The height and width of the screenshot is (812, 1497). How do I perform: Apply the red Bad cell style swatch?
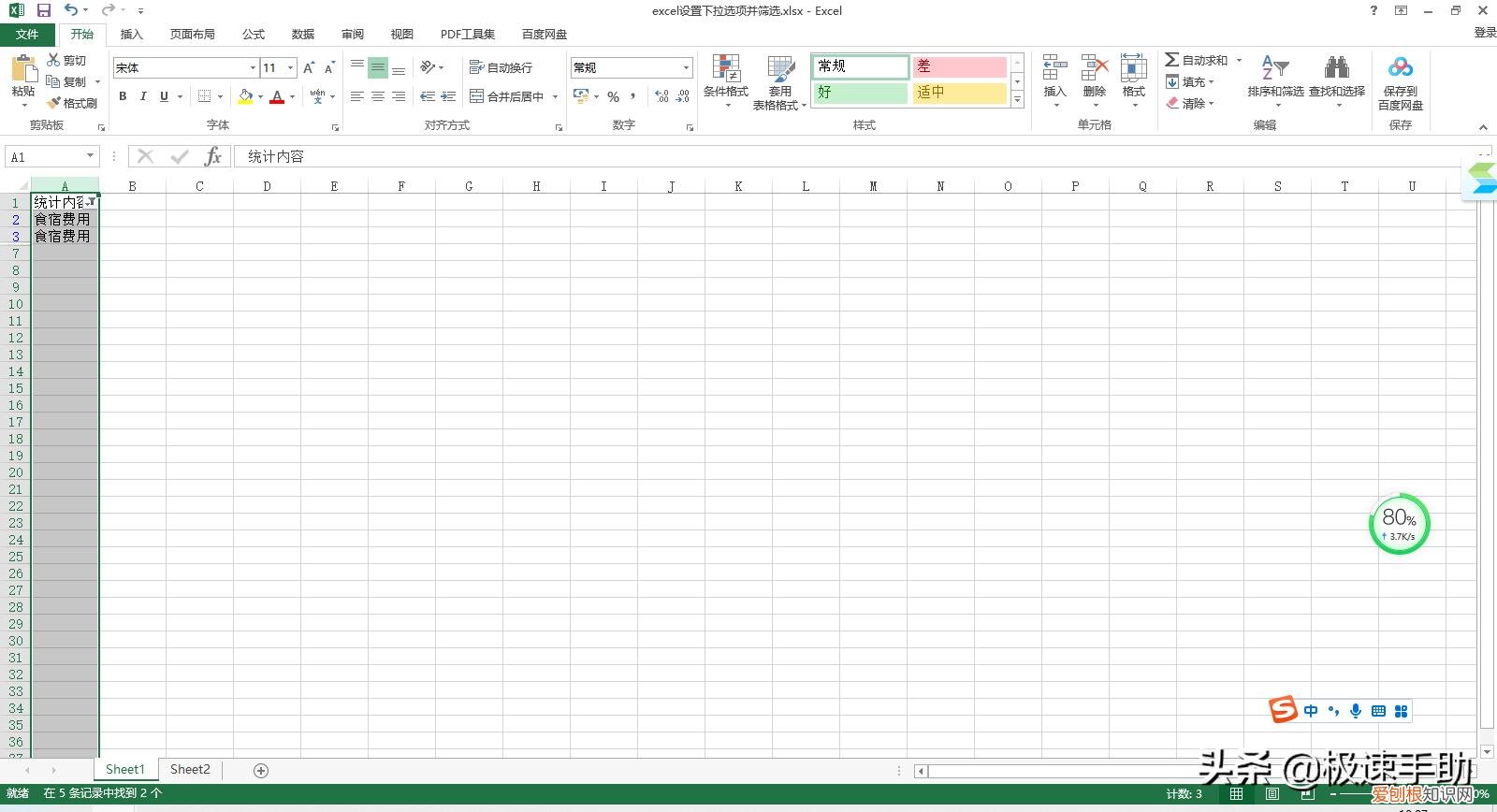point(959,66)
